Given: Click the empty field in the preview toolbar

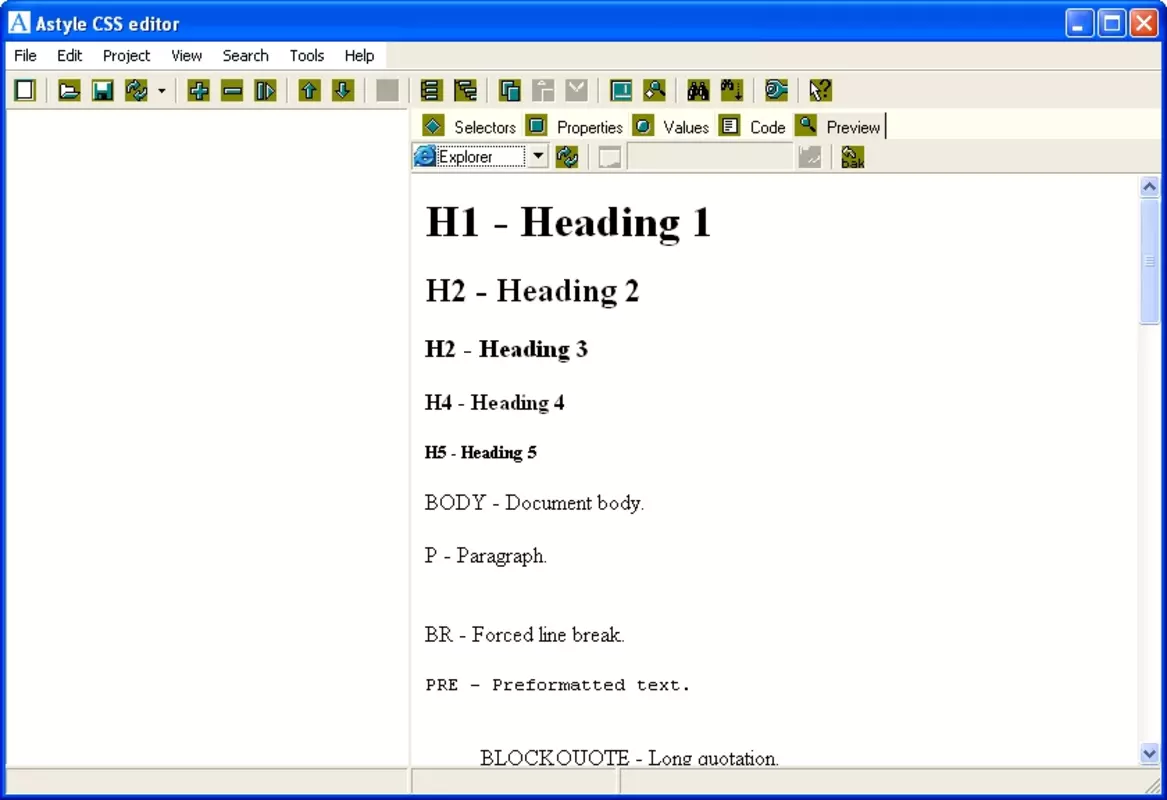Looking at the screenshot, I should [711, 157].
